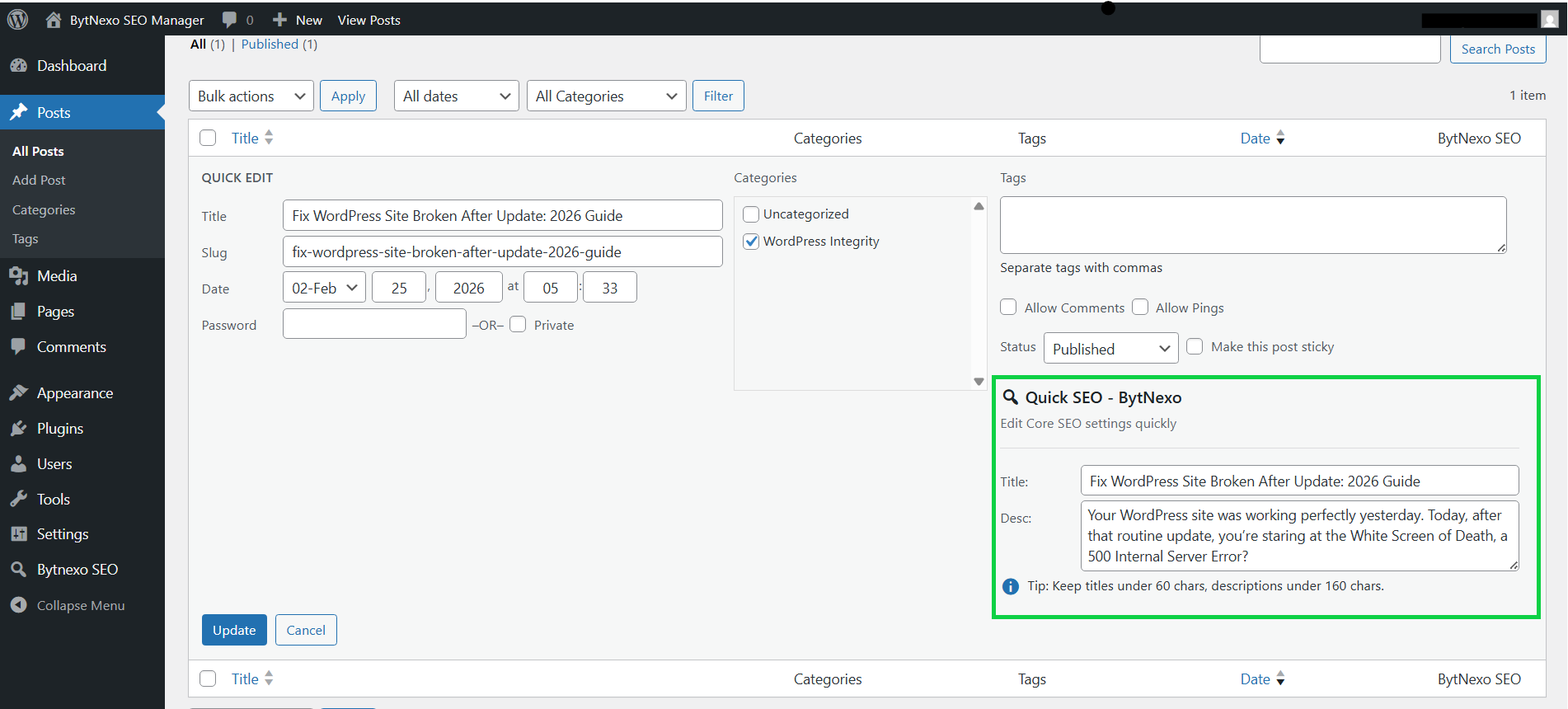
Task: Open the site home icon
Action: click(x=54, y=20)
